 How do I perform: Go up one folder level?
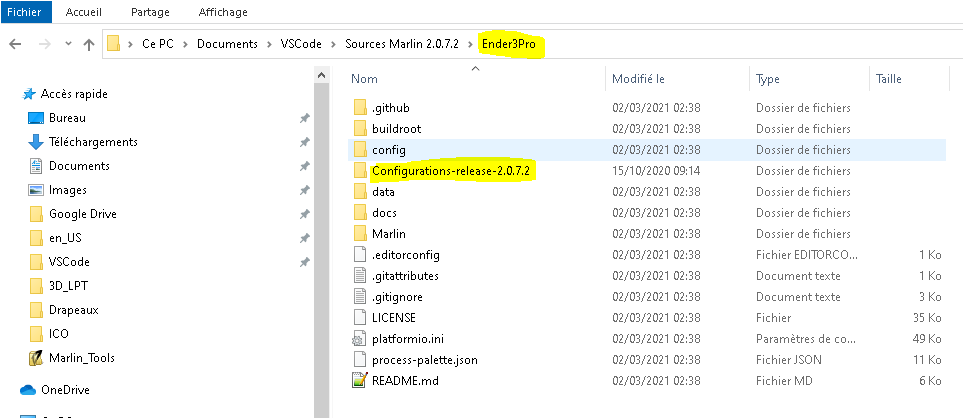coord(89,44)
